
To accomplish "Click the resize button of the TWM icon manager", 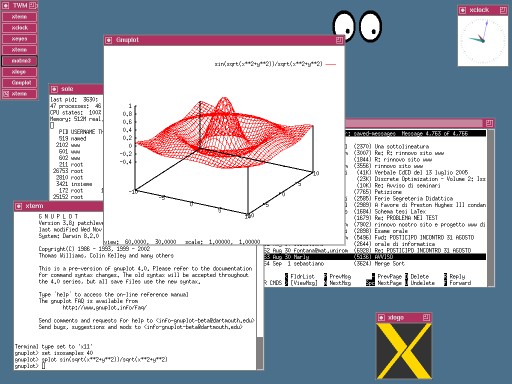I will coord(32,5).
